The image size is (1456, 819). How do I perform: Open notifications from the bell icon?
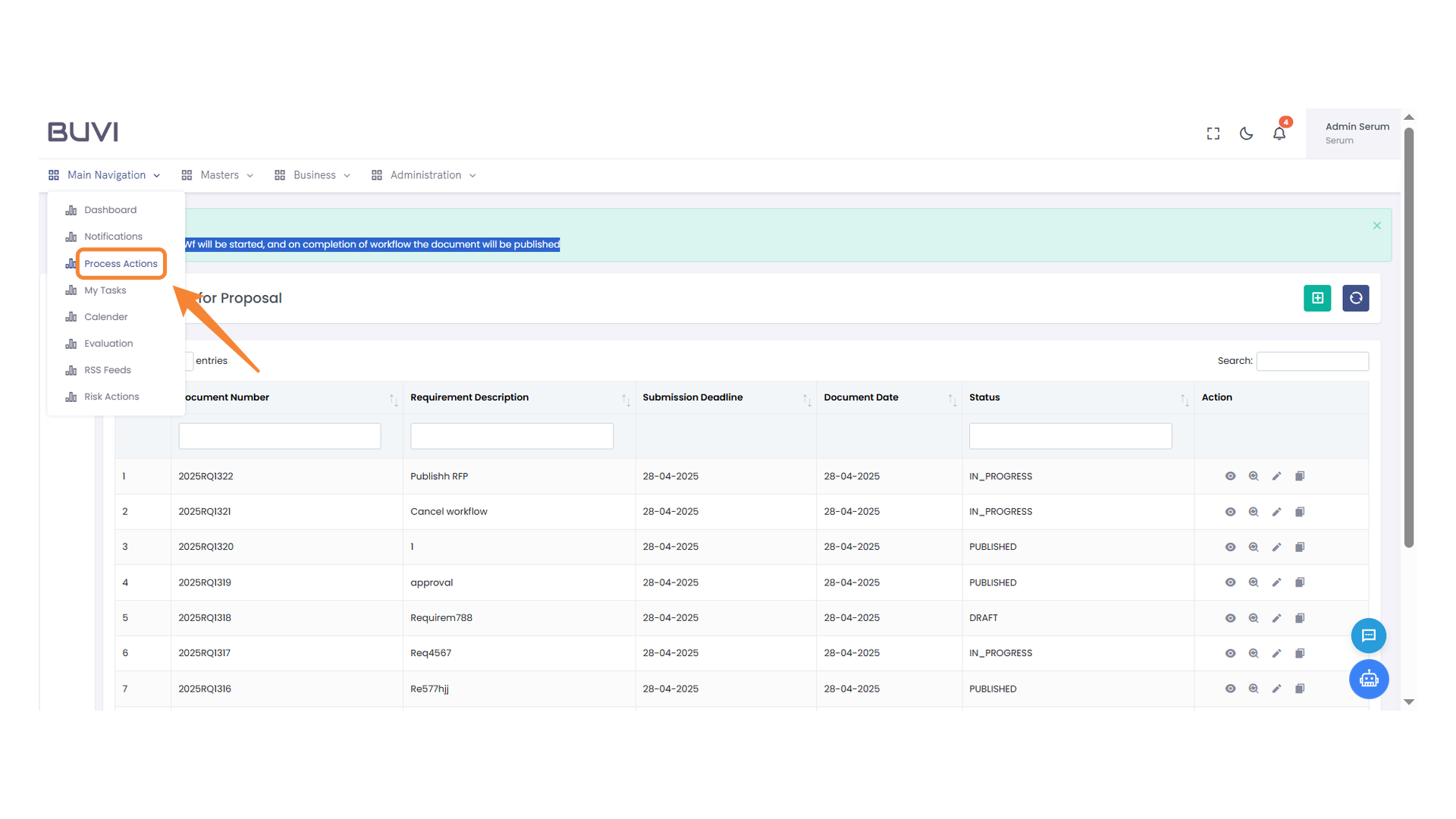[1279, 133]
